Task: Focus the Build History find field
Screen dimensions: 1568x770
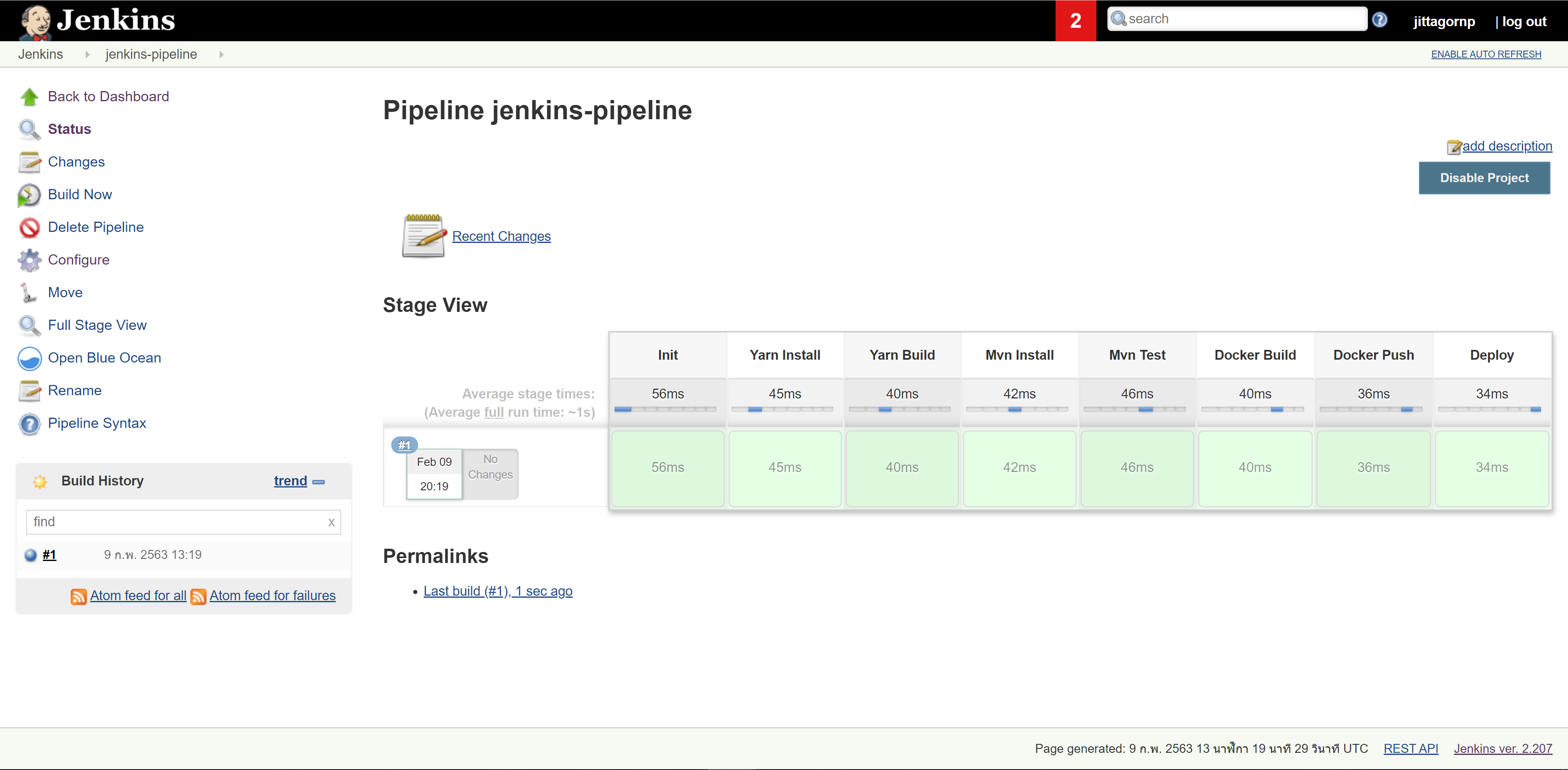Action: pos(183,522)
